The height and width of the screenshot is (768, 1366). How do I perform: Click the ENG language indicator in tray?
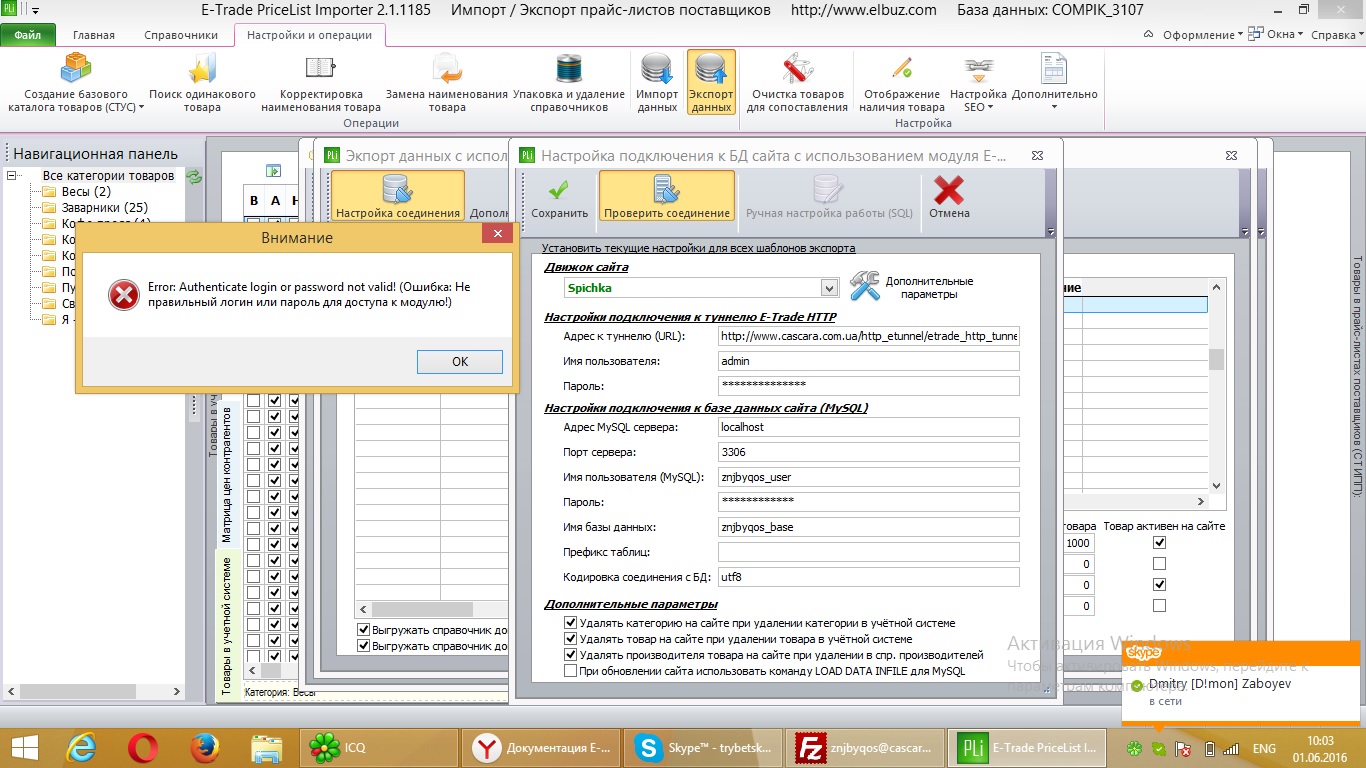coord(1264,748)
